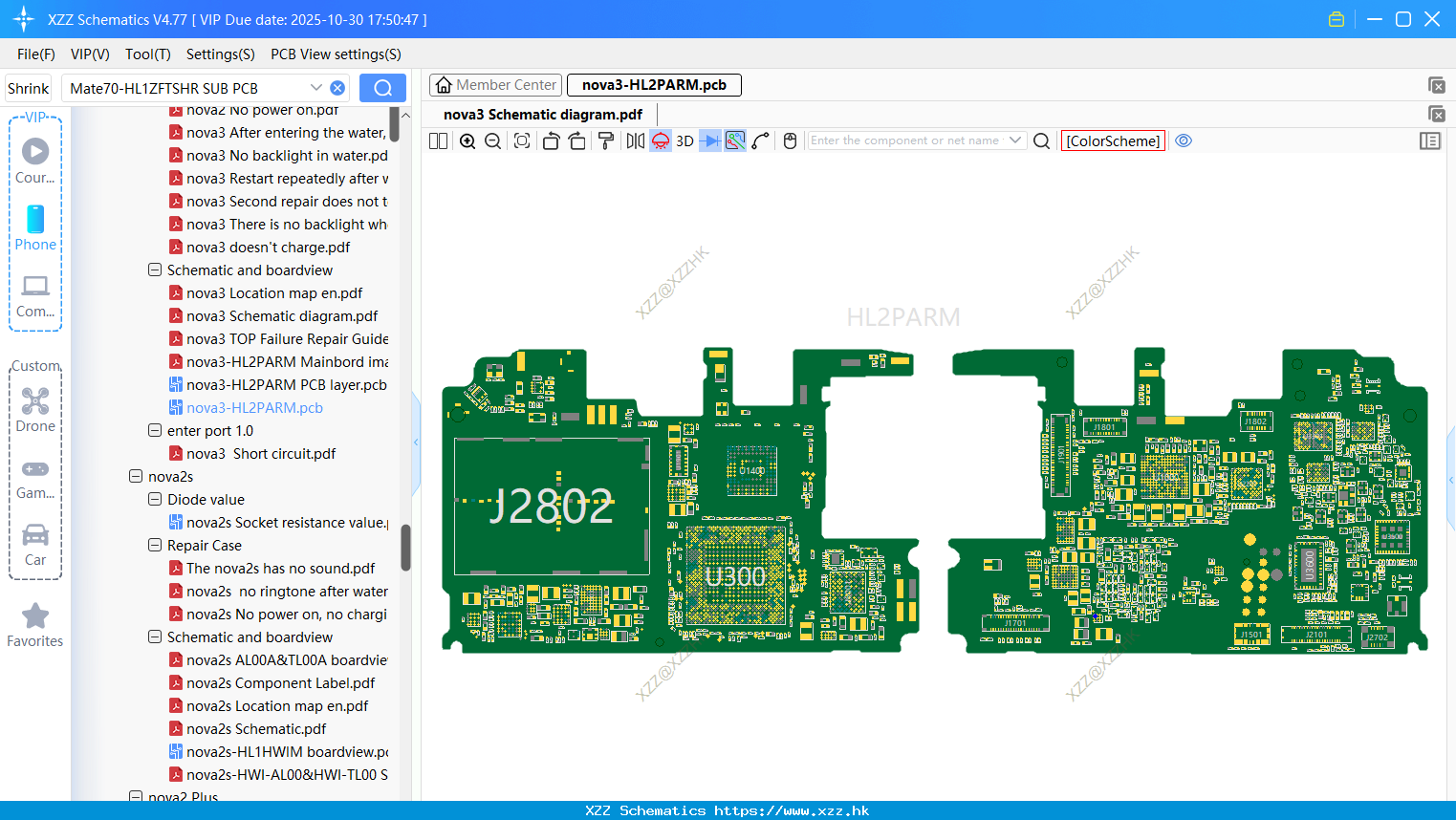Viewport: 1456px width, 820px height.
Task: Click the paint roller format icon
Action: point(606,141)
